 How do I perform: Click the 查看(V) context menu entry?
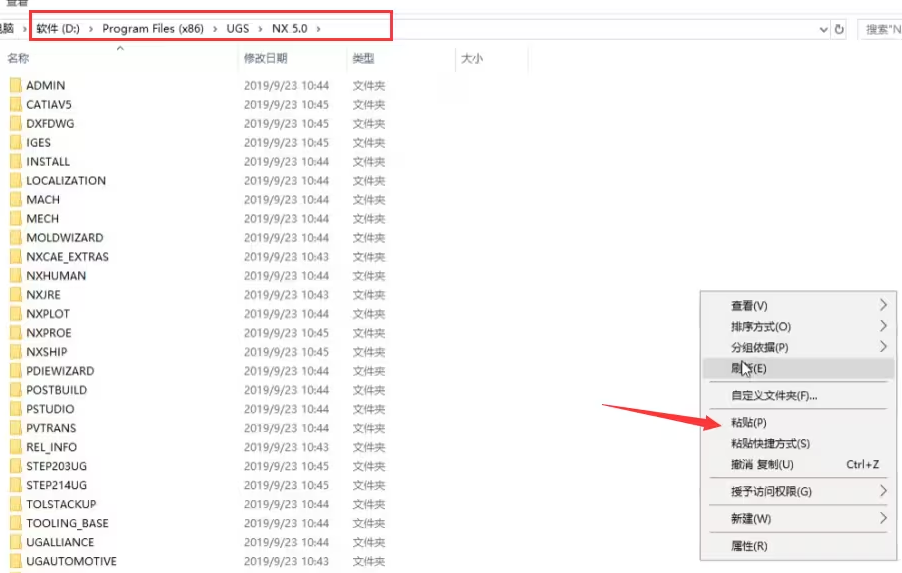coord(798,305)
